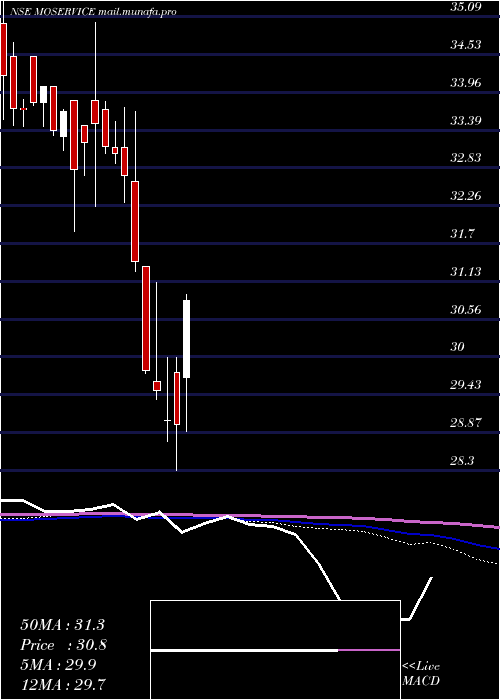
Task: Click the 29.43 price axis label
Action: [x=466, y=385]
